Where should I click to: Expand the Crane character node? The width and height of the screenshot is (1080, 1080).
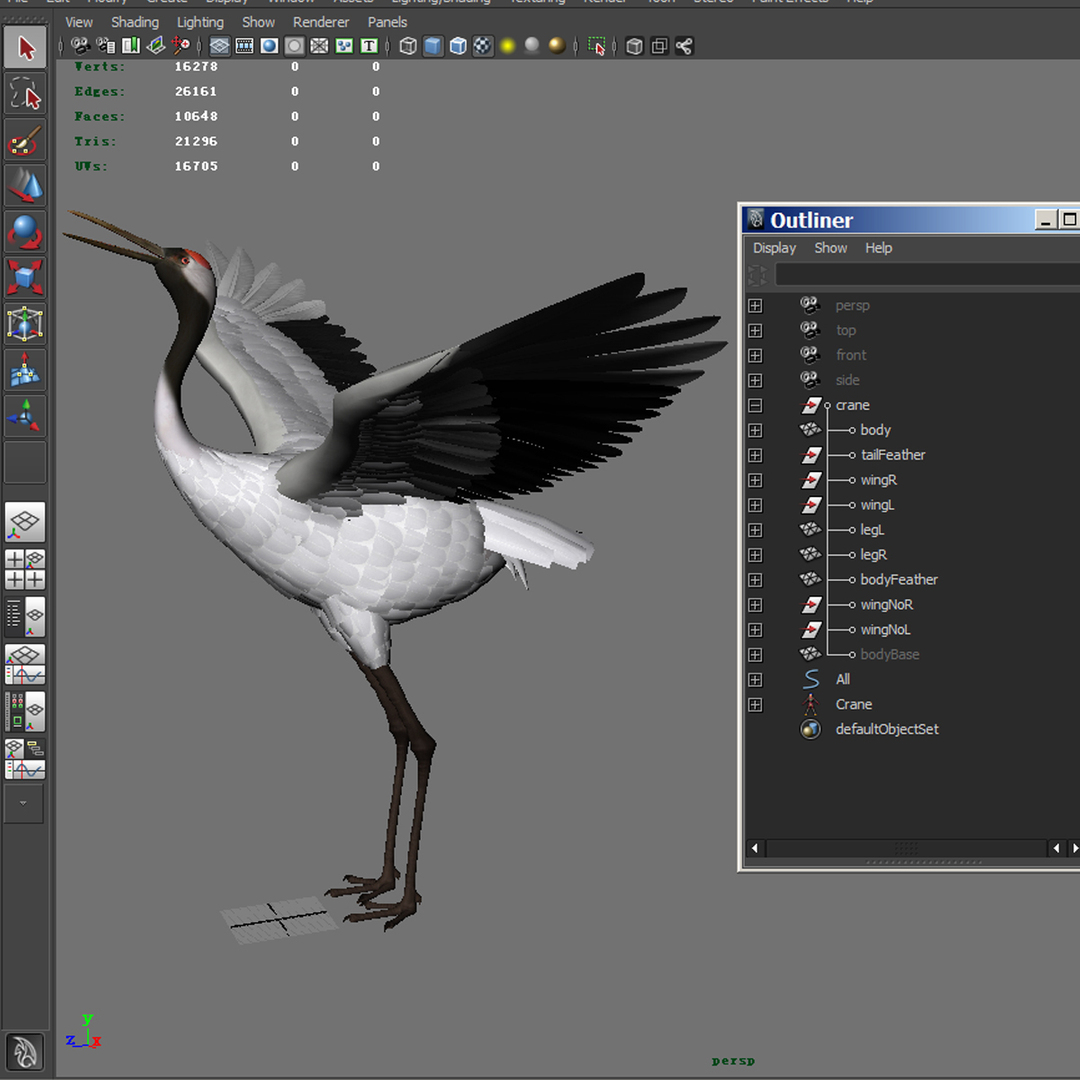point(756,705)
